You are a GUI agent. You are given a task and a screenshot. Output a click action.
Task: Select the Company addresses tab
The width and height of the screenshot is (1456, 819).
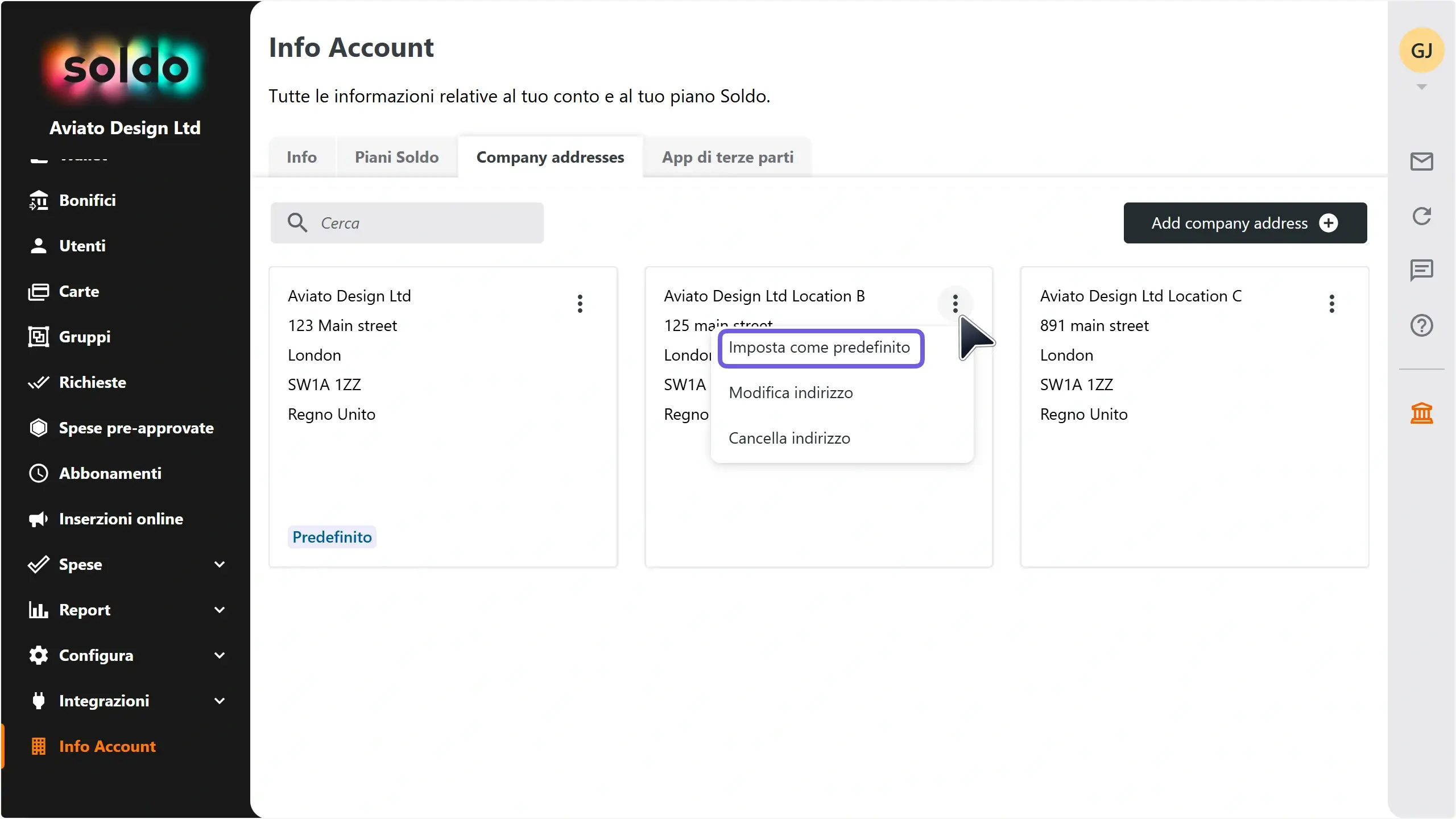coord(550,157)
